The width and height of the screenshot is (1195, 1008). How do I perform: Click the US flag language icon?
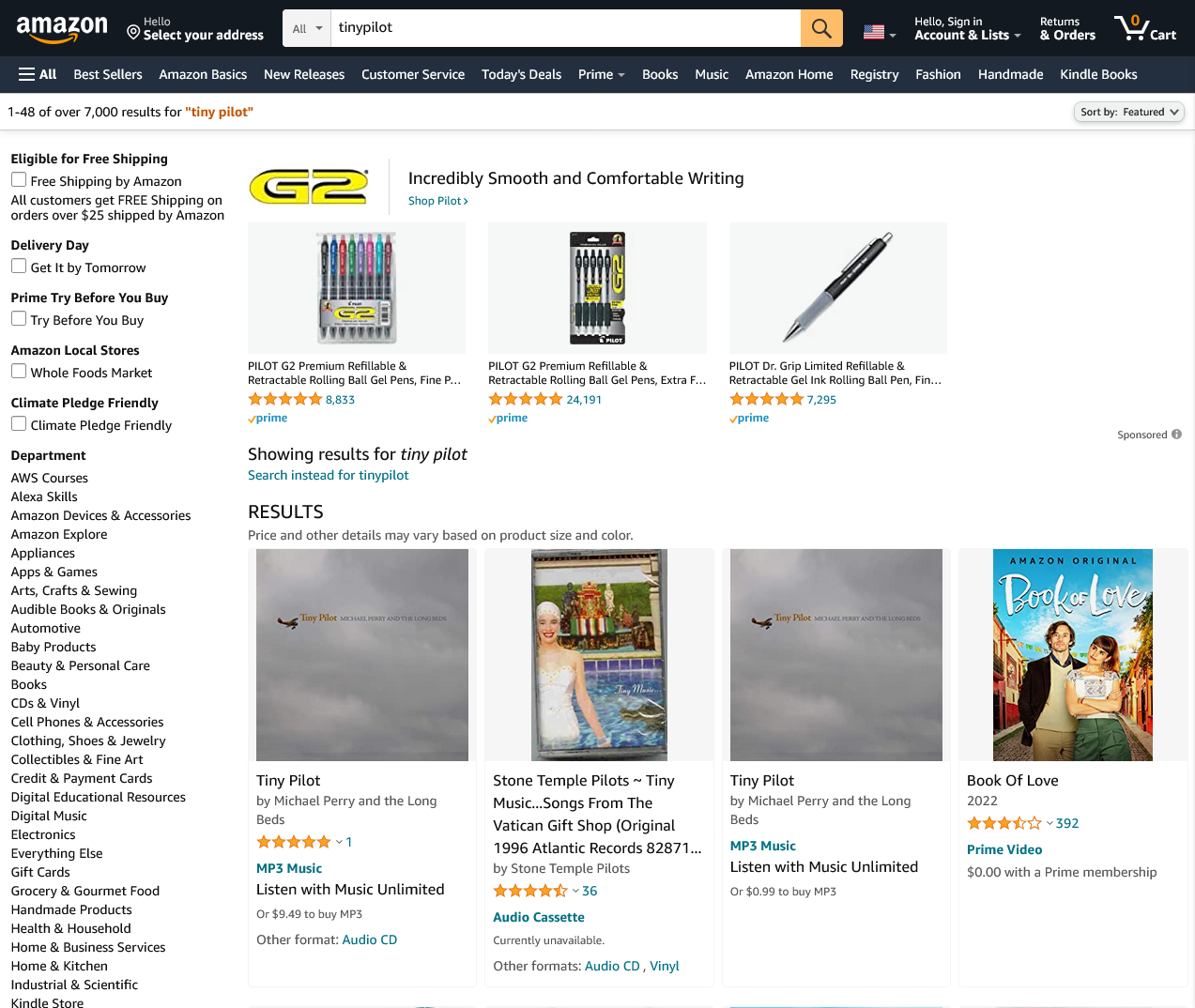[874, 32]
